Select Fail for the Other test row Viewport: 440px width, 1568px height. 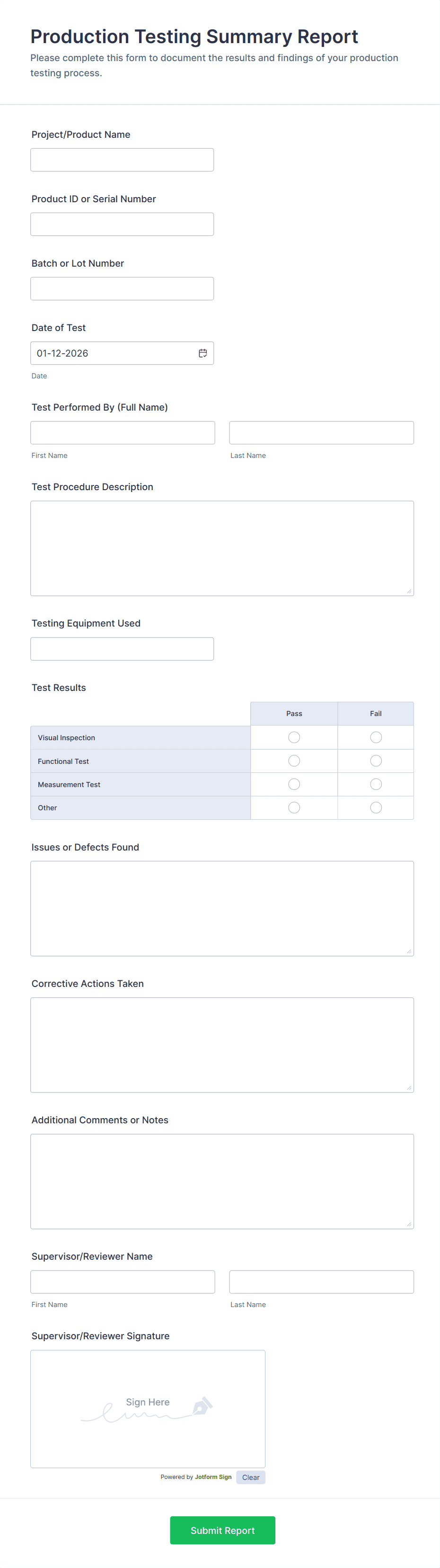[376, 808]
